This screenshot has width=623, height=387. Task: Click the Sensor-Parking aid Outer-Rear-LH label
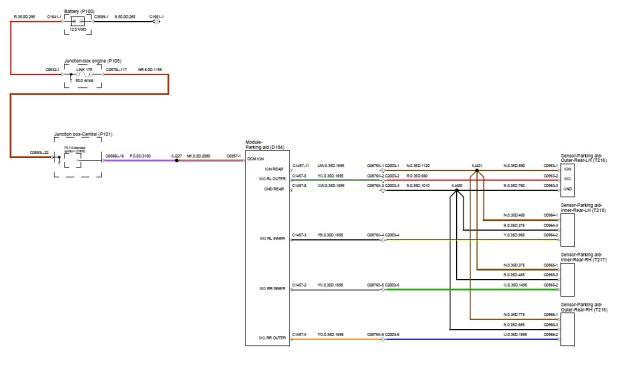coord(584,158)
